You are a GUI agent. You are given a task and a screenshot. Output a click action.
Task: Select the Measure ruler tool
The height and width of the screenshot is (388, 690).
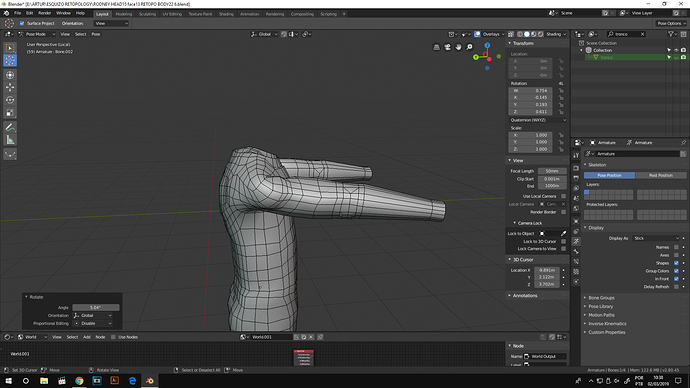point(10,140)
